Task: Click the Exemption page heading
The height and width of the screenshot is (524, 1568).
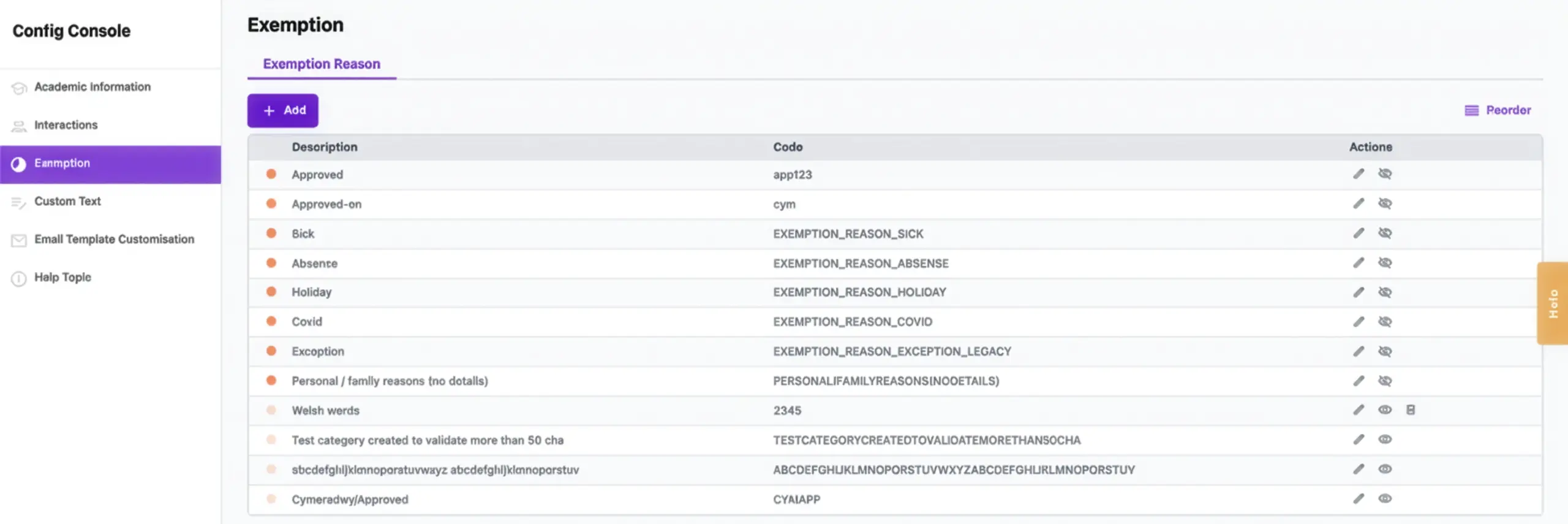Action: [x=295, y=25]
